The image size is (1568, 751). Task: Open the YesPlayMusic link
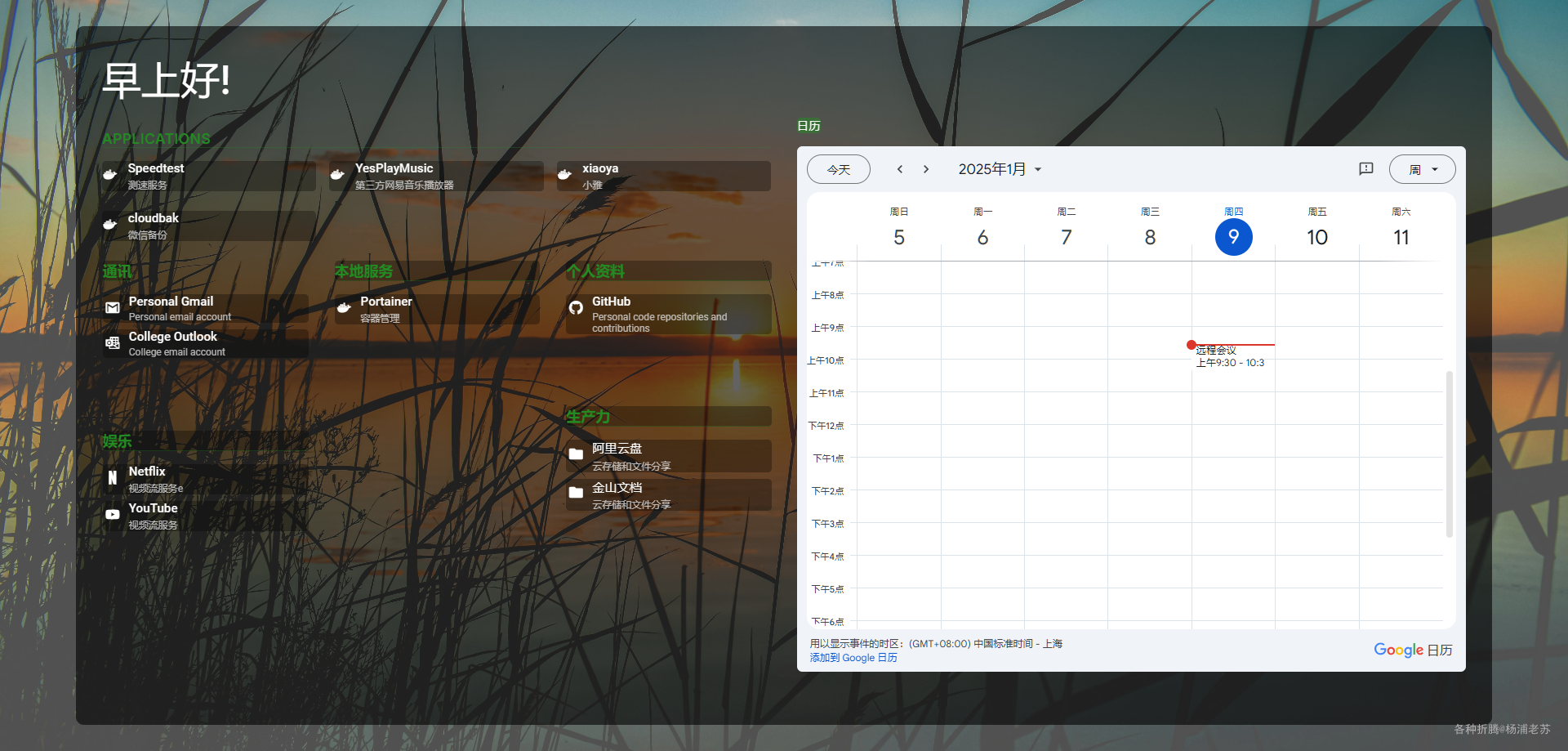436,176
